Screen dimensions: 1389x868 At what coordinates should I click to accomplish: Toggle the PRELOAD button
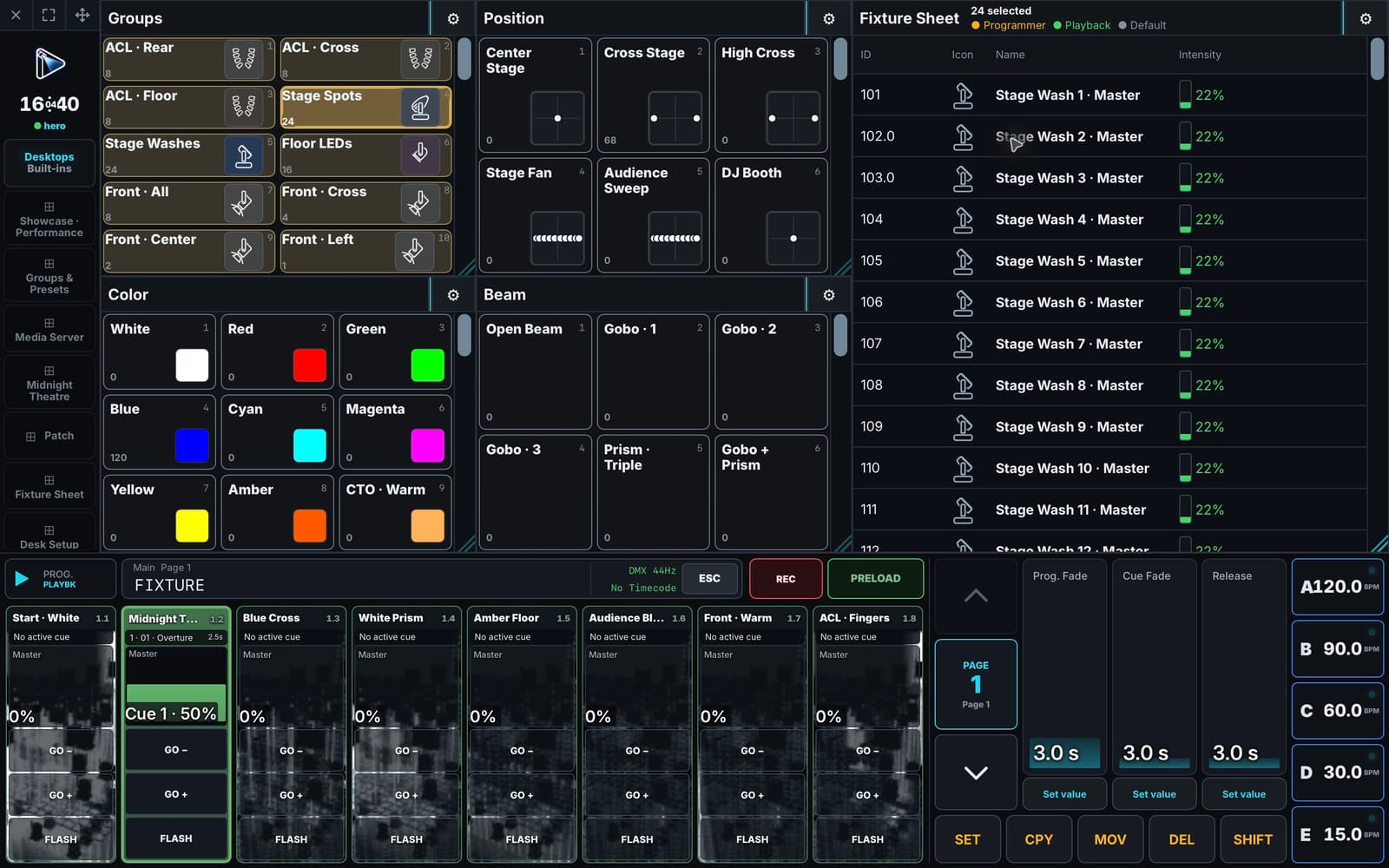(875, 579)
